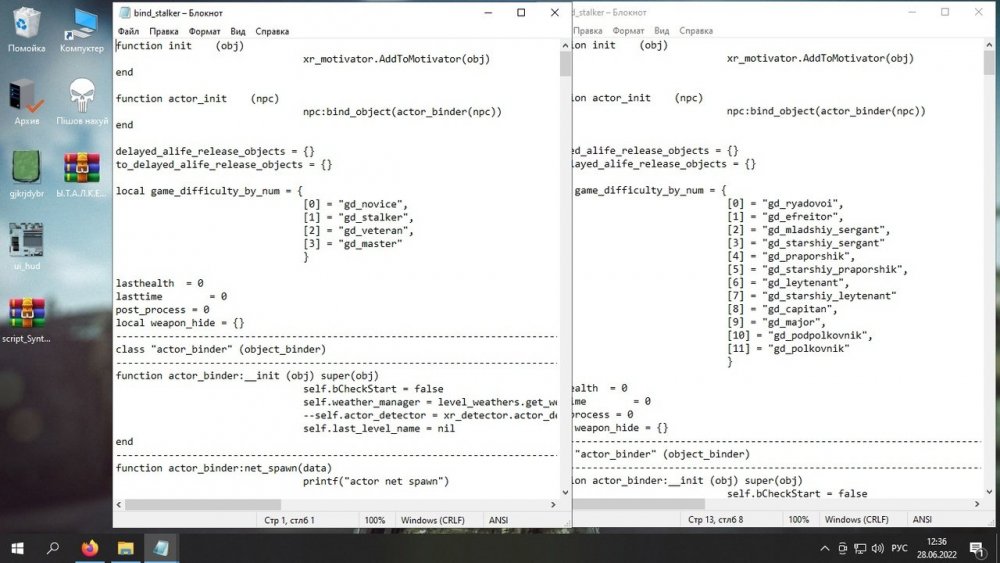Open Файл menu in left Notepad
This screenshot has height=563, width=1000.
pyautogui.click(x=128, y=31)
